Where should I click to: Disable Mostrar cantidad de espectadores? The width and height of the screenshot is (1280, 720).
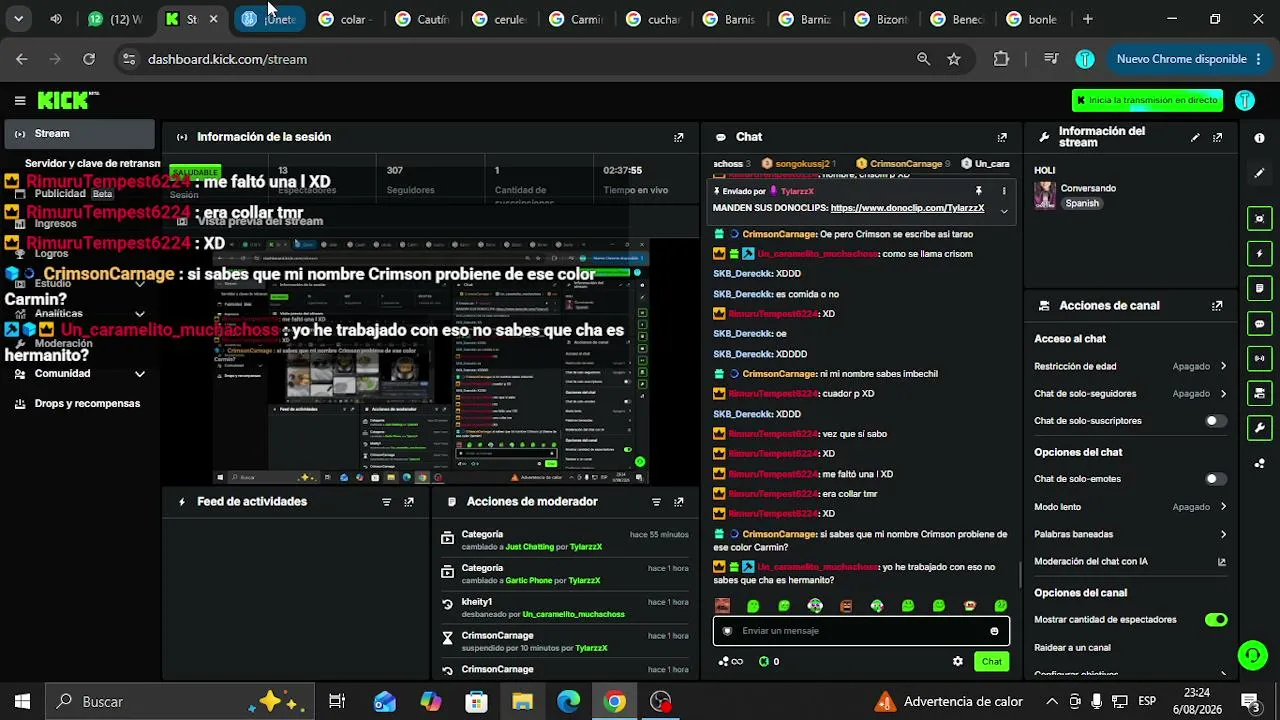pos(1216,620)
